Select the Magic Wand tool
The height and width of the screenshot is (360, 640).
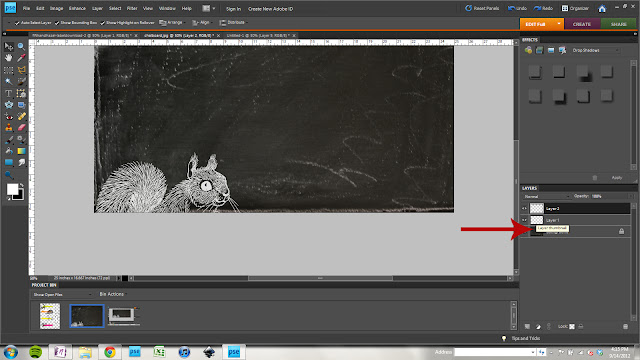coord(9,81)
